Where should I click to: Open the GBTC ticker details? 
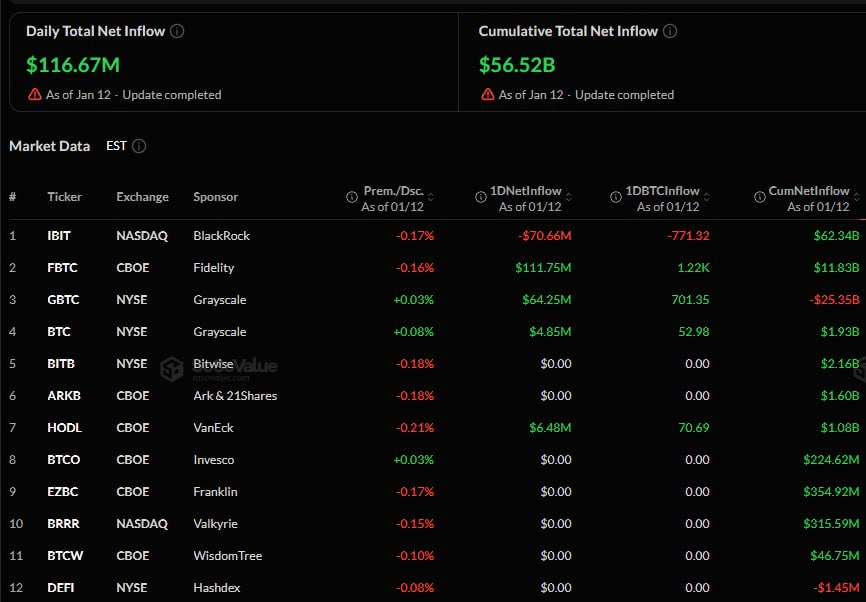(x=64, y=299)
